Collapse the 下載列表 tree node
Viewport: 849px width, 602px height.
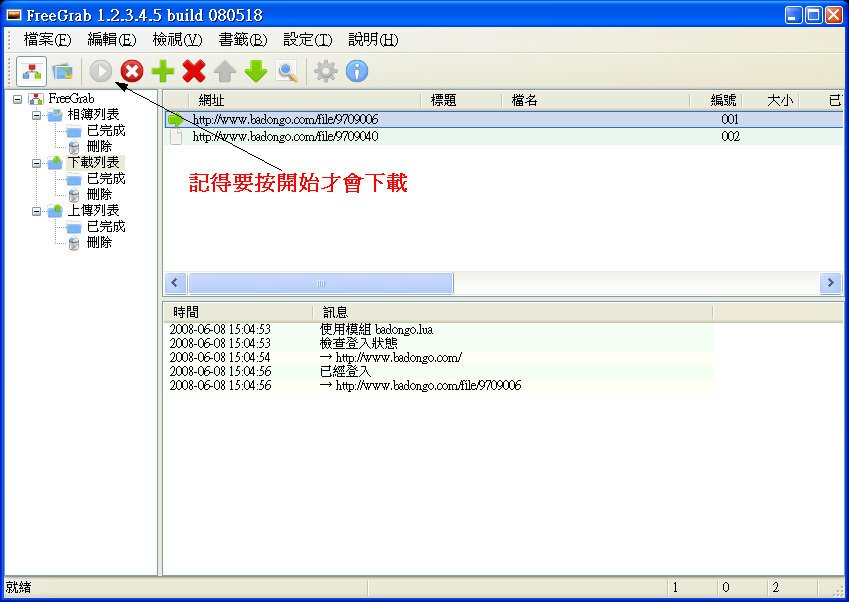(x=36, y=163)
